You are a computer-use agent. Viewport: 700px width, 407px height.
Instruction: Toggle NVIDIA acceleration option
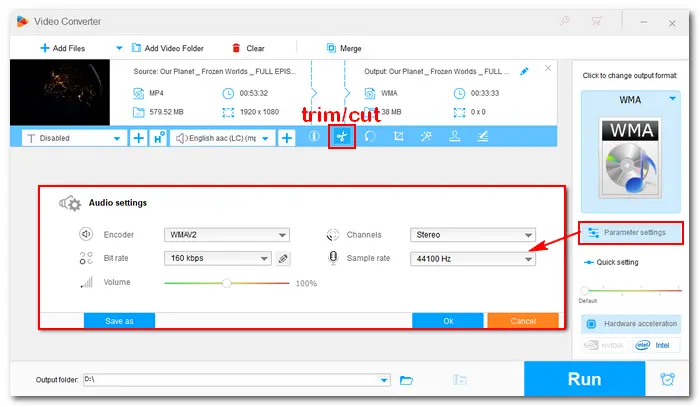click(x=605, y=345)
